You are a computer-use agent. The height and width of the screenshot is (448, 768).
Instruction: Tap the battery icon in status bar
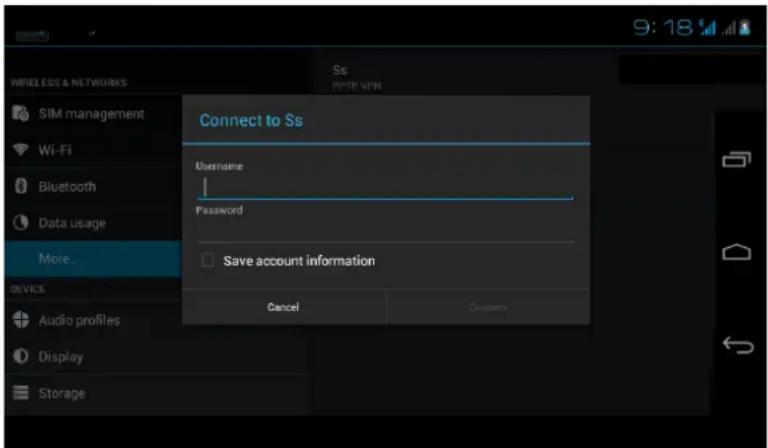(745, 27)
